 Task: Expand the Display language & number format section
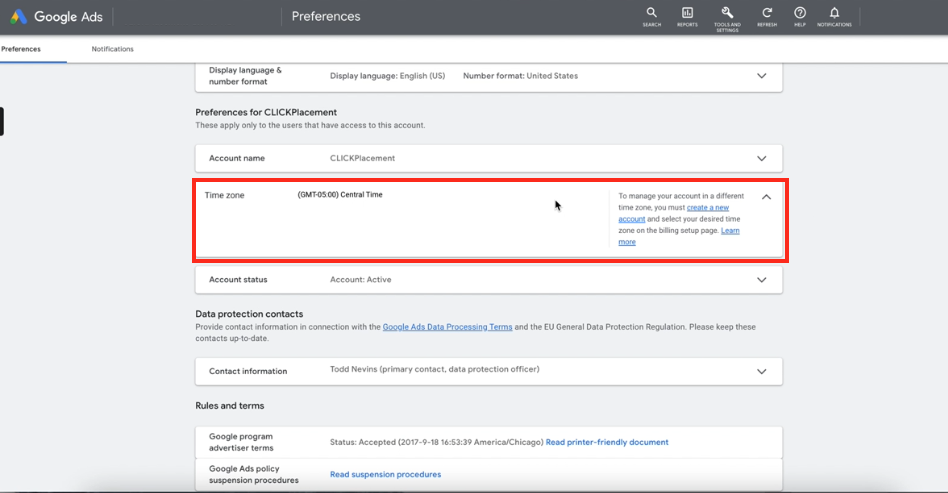(762, 76)
